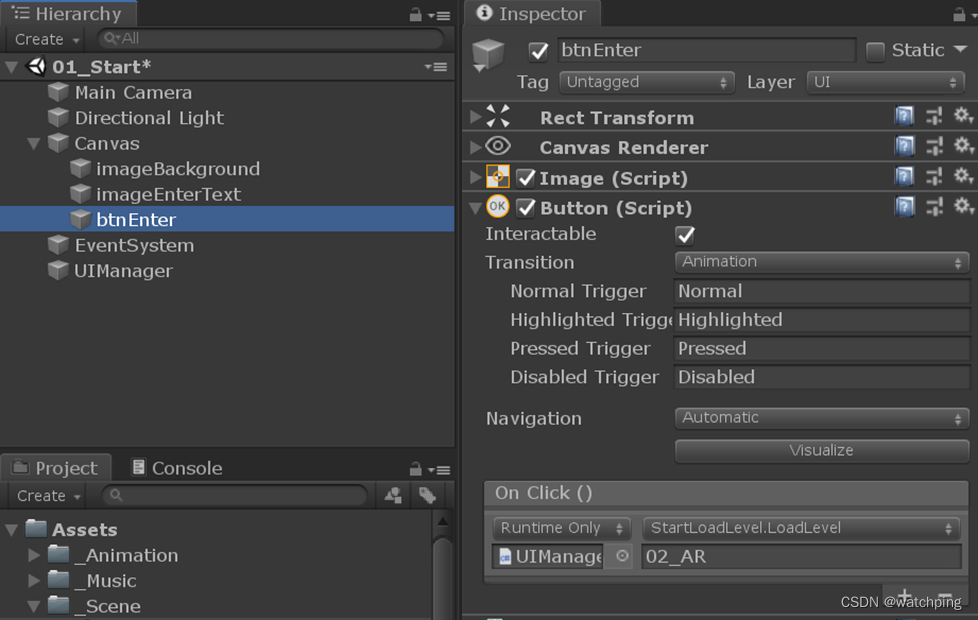The height and width of the screenshot is (620, 978).
Task: Toggle the Image (Script) enabled checkbox
Action: [526, 178]
